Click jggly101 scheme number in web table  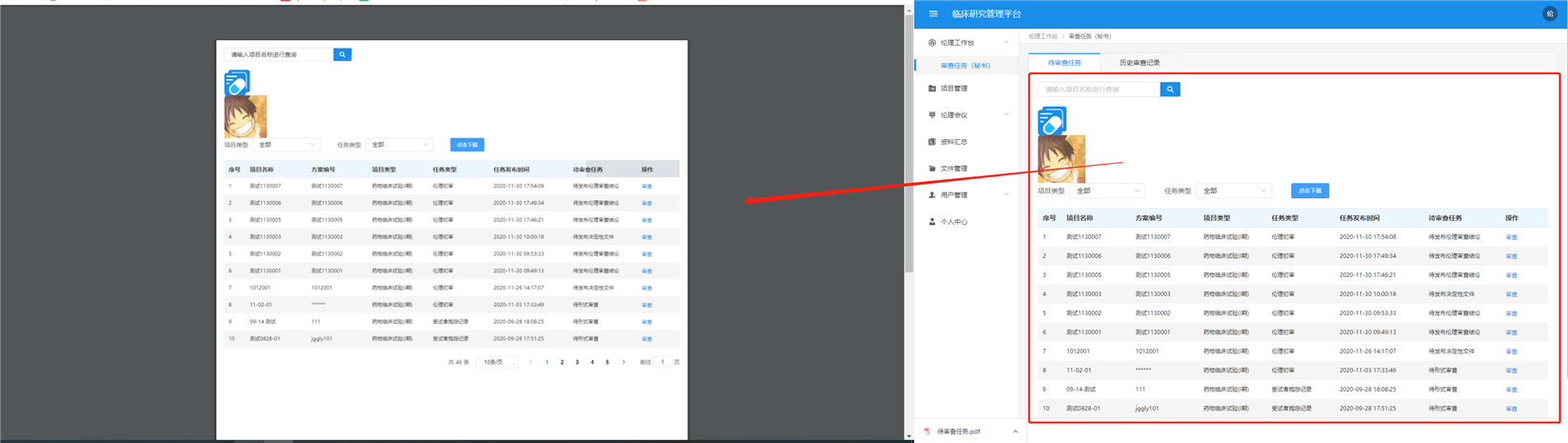1147,409
